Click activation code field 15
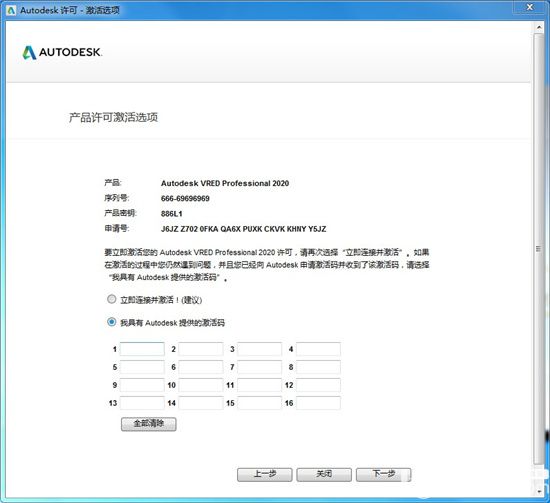The width and height of the screenshot is (550, 503). (260, 403)
